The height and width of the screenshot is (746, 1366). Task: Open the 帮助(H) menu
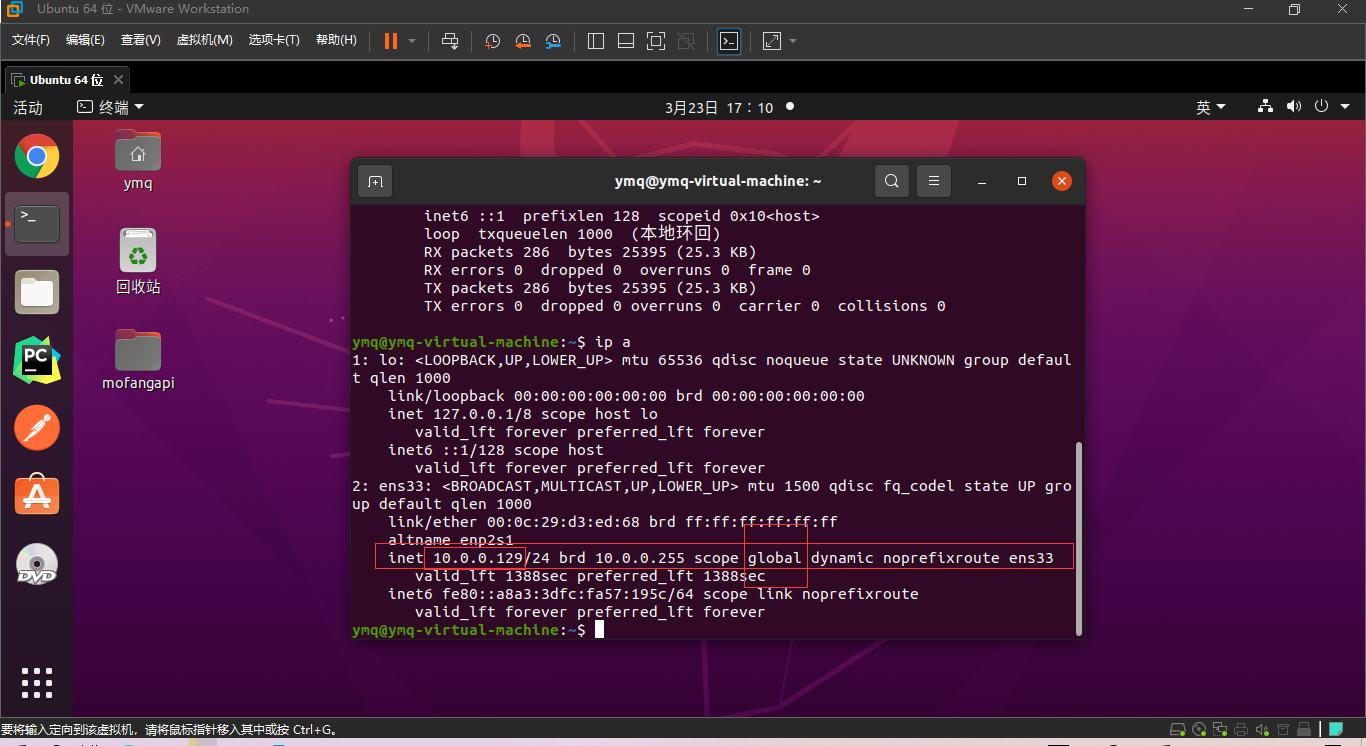click(x=336, y=40)
